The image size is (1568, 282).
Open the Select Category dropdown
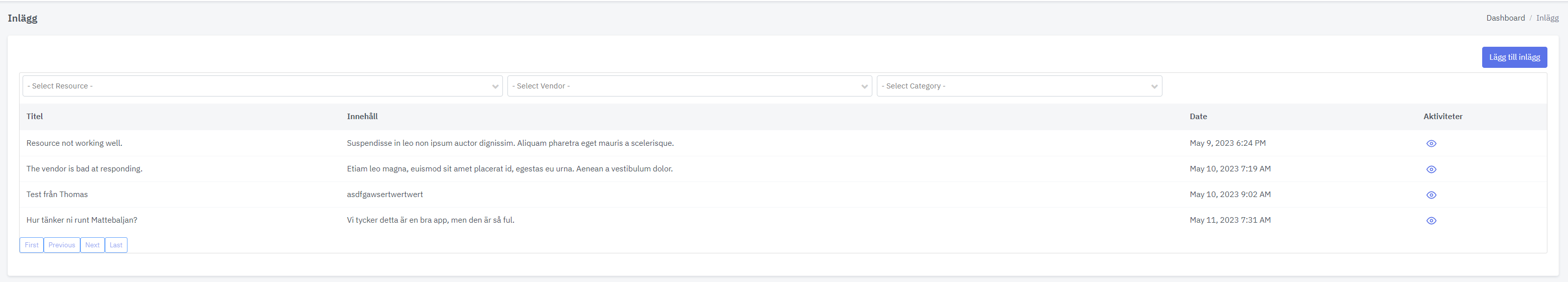click(1019, 86)
